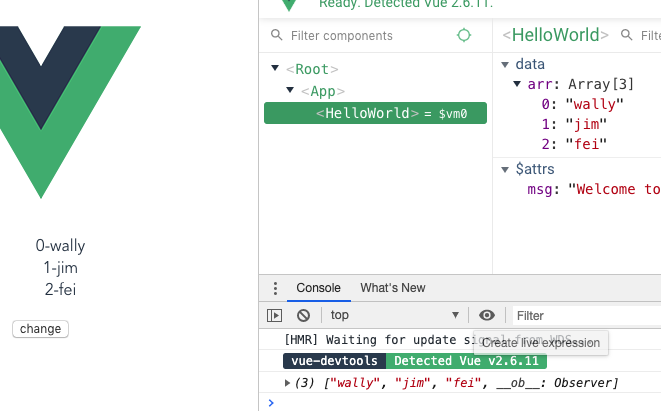Open the drawer three-dot menu
Screen dimensions: 661x411
275,288
